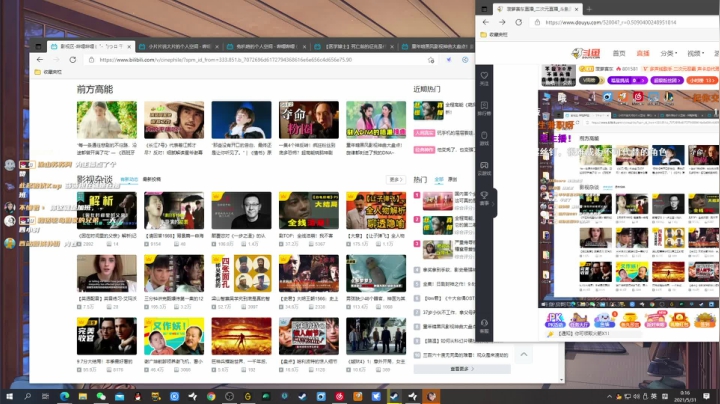Select 有新动态 tab in 影视杂谈
The height and width of the screenshot is (404, 720).
pos(129,180)
